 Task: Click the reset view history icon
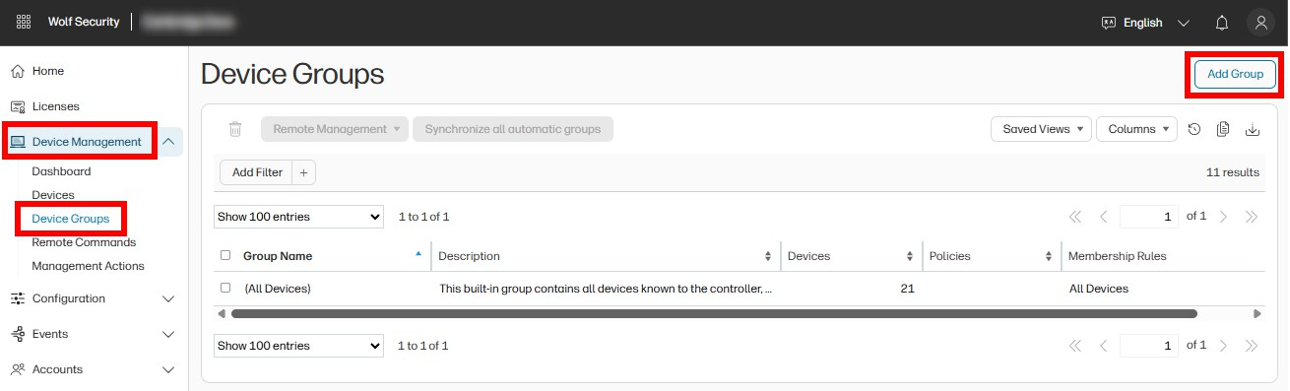pyautogui.click(x=1194, y=129)
